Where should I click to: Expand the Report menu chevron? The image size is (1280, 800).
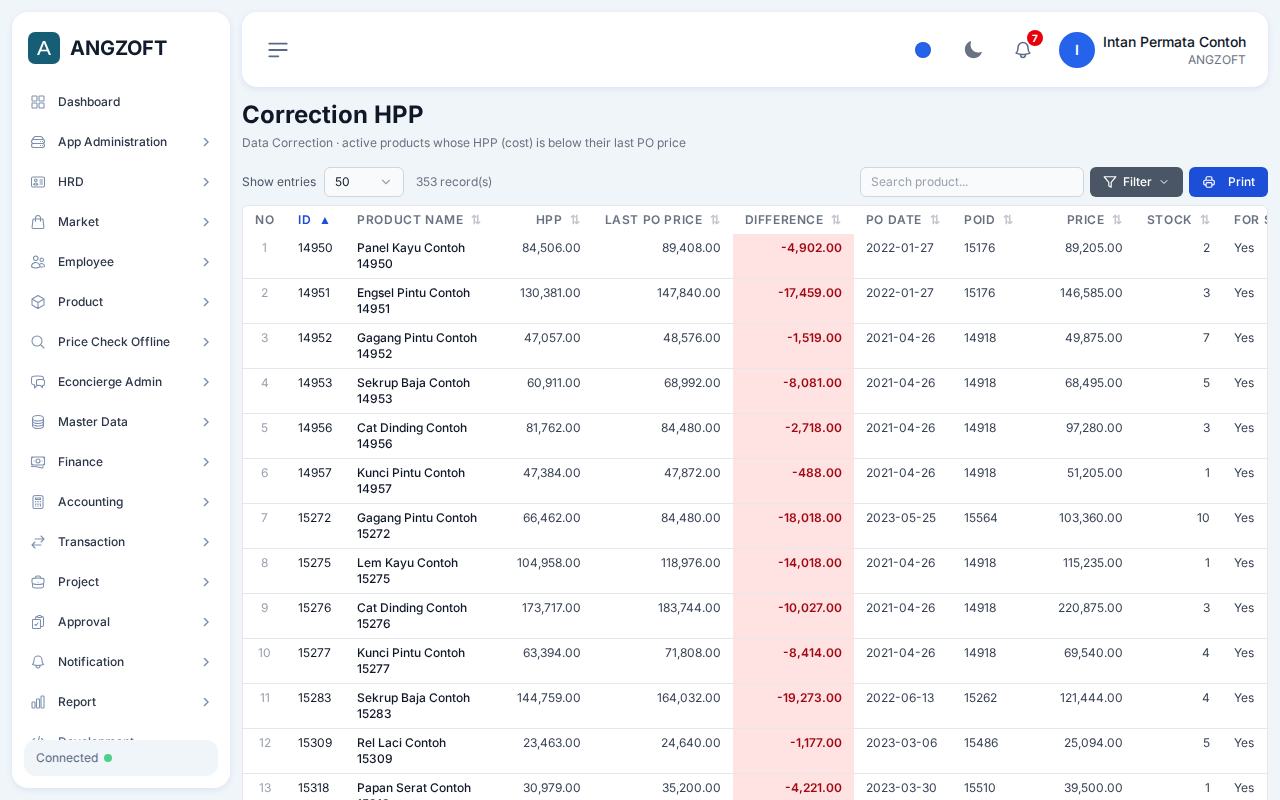206,702
